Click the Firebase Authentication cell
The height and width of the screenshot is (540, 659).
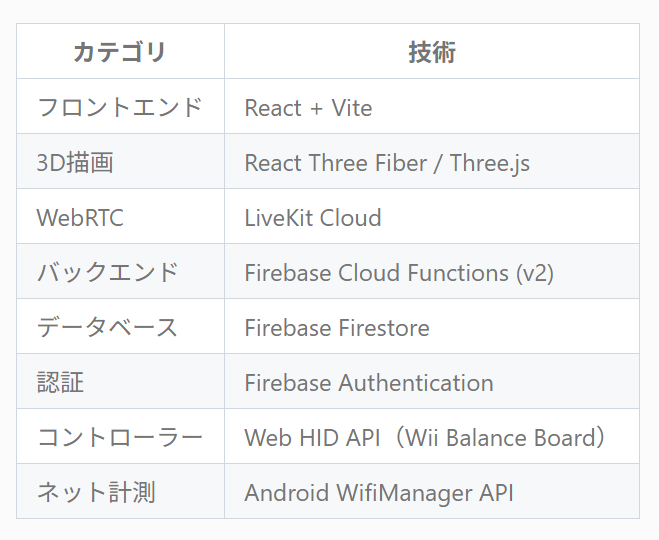[369, 383]
